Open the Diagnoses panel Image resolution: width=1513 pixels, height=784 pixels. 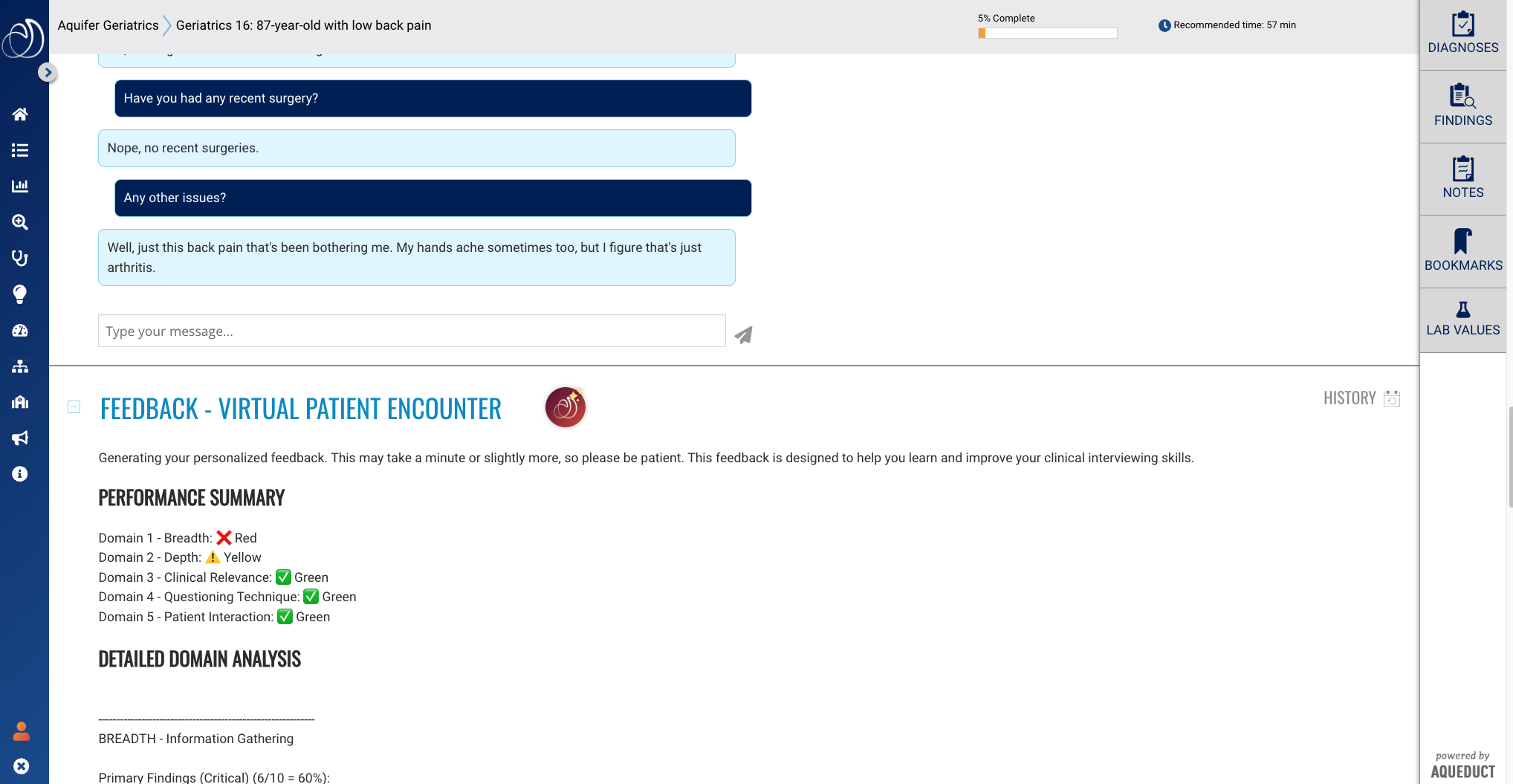point(1462,33)
